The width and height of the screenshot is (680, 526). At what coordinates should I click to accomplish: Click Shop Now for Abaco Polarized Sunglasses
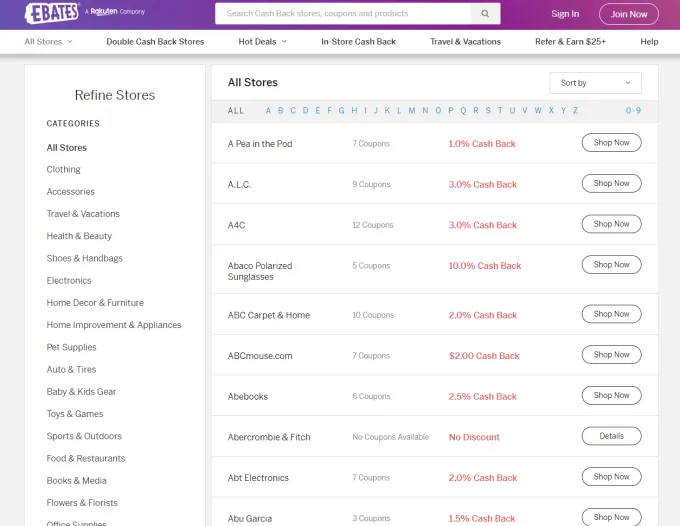[611, 265]
